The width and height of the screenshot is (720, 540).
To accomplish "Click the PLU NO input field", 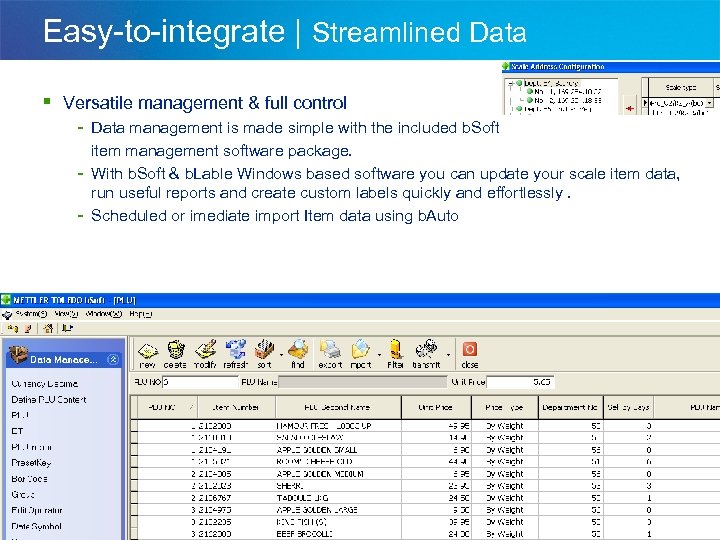I will click(200, 382).
